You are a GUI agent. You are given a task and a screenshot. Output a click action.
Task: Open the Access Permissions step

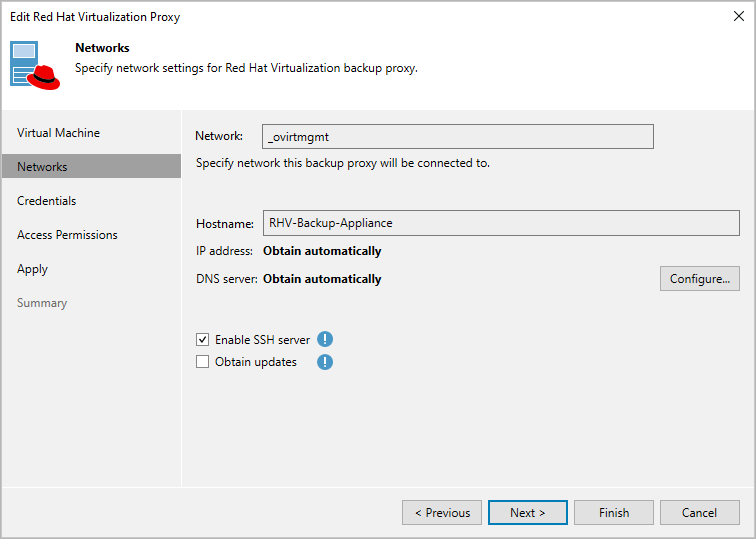click(67, 235)
